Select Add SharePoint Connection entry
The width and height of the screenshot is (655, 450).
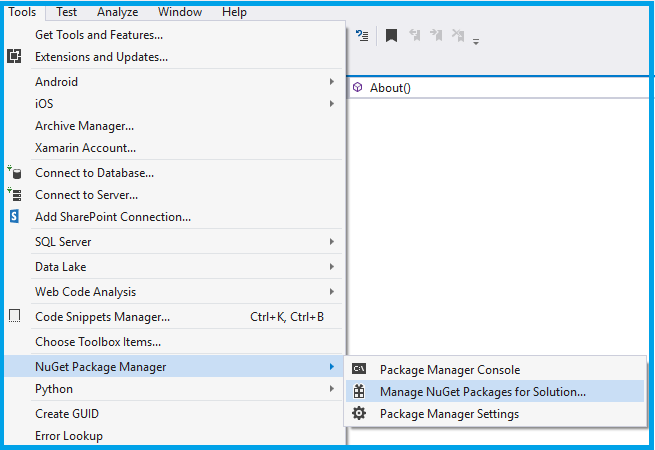click(175, 216)
